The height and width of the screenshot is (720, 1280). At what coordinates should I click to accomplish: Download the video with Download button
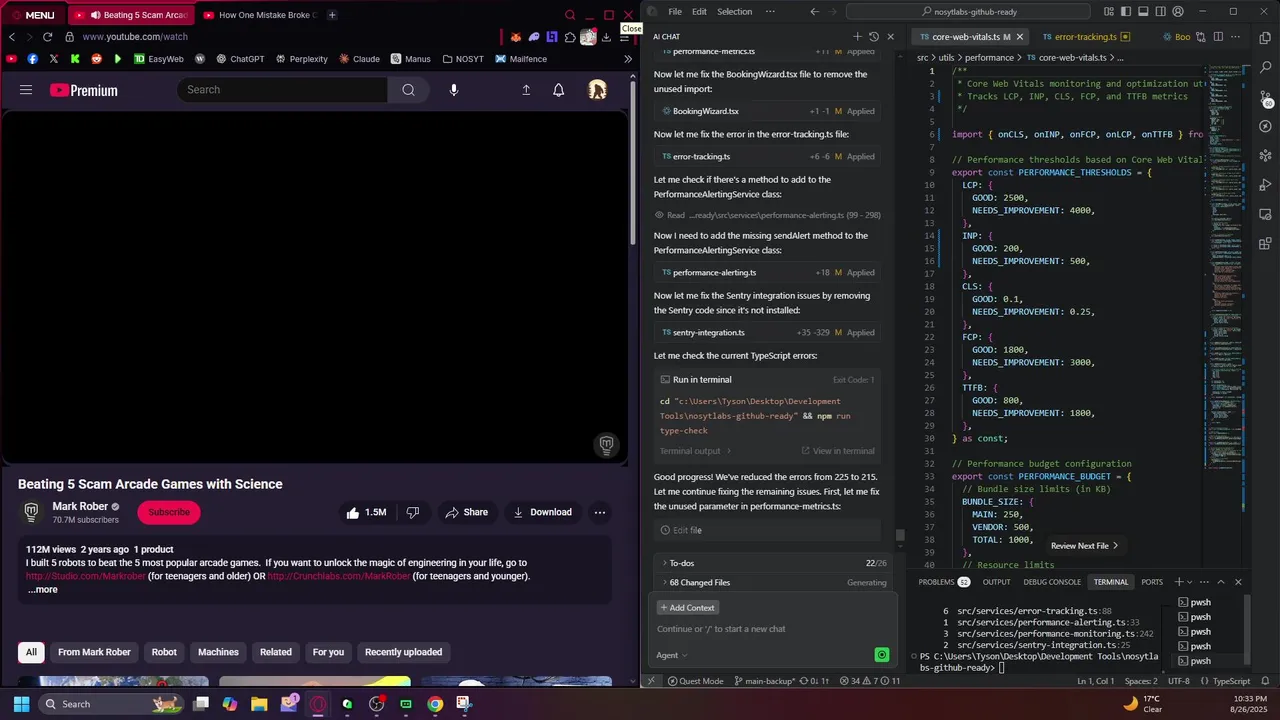pyautogui.click(x=542, y=512)
